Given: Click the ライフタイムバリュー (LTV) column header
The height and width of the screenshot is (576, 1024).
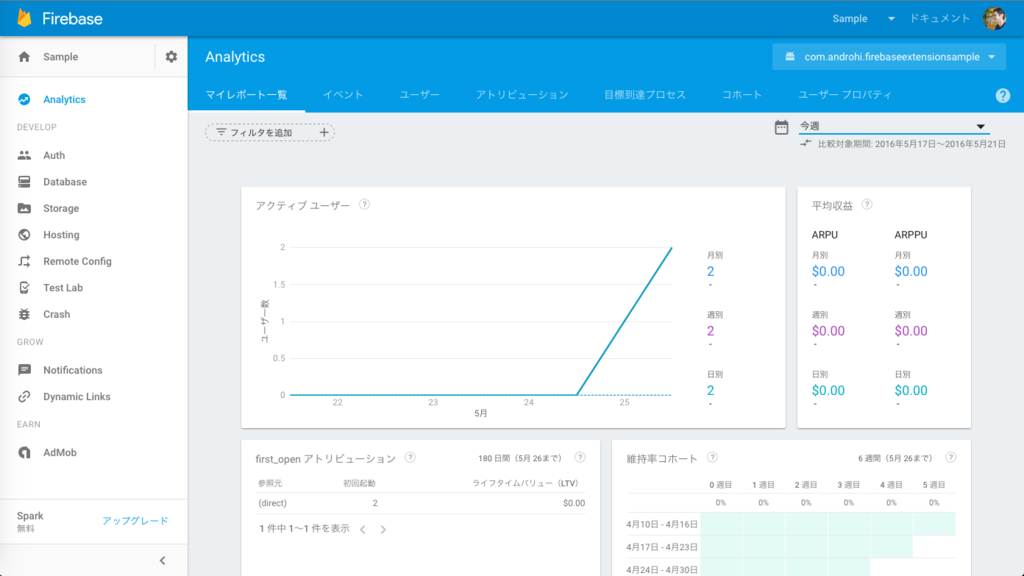Looking at the screenshot, I should pyautogui.click(x=525, y=483).
